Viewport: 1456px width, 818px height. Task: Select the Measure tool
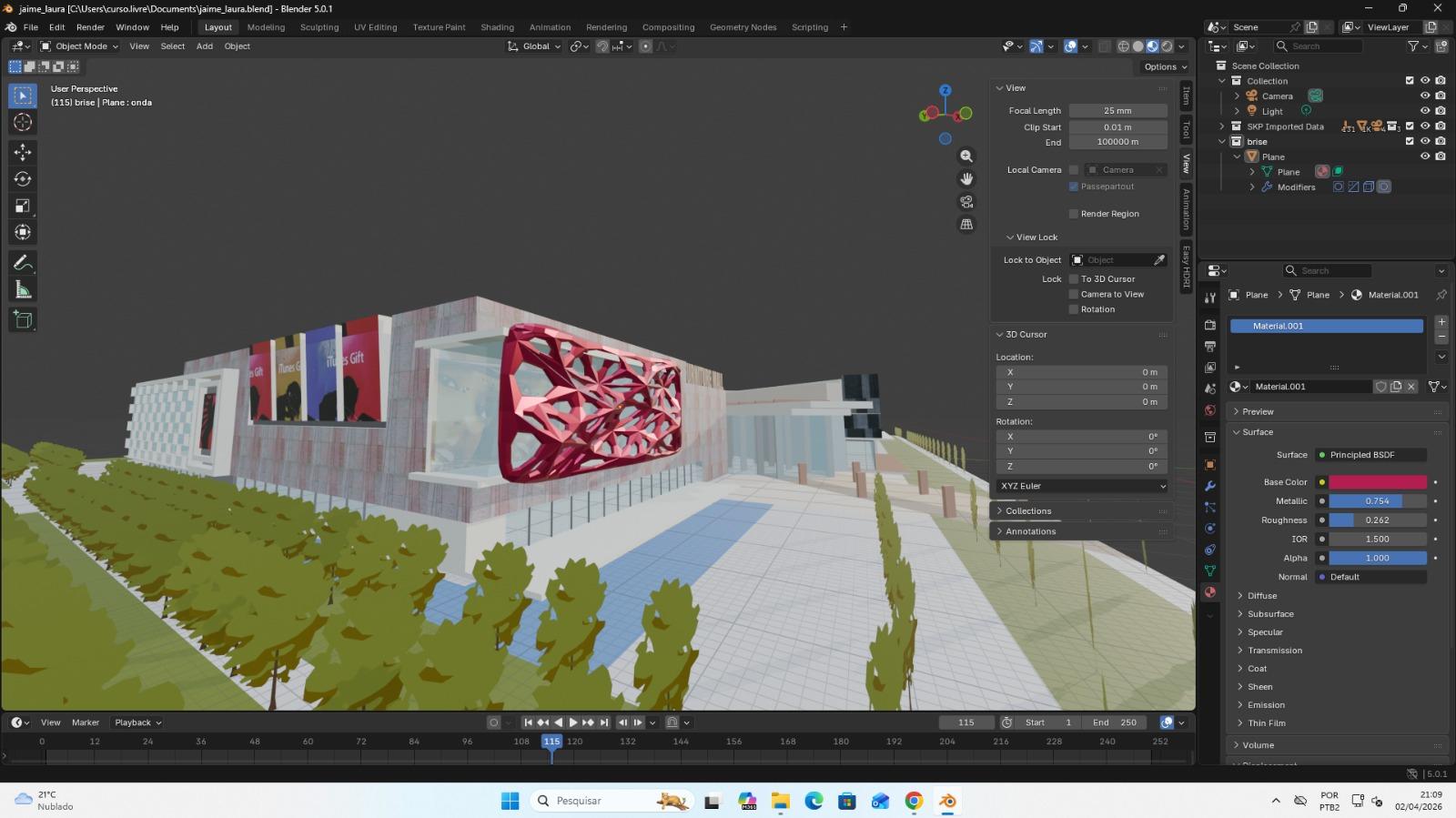[x=23, y=290]
